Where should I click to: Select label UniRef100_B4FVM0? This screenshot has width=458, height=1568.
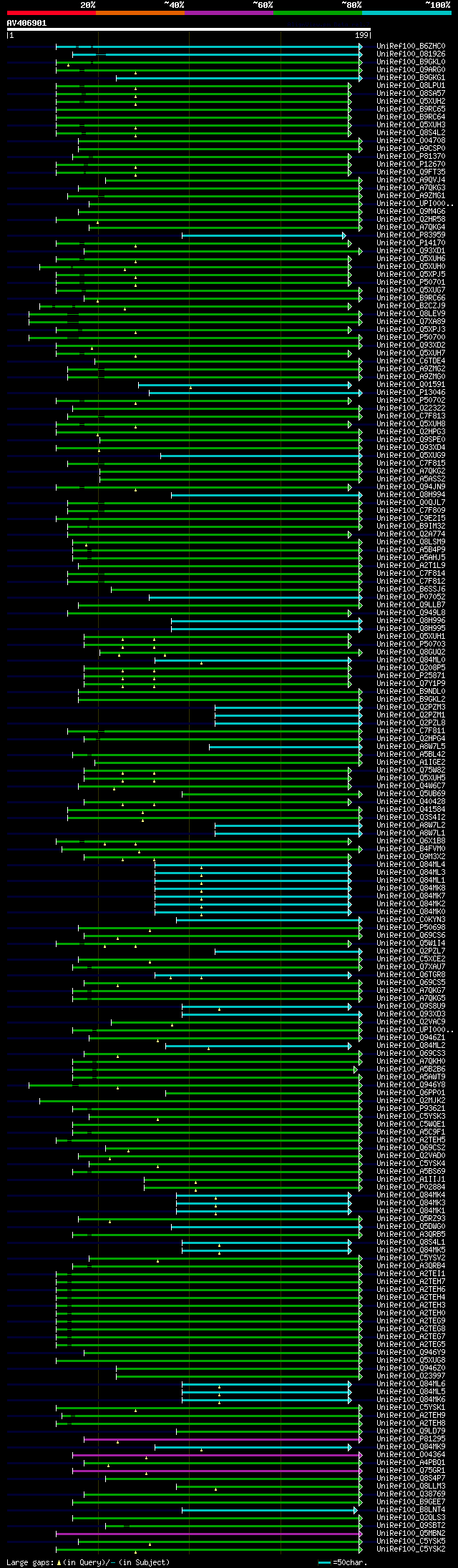click(x=411, y=849)
